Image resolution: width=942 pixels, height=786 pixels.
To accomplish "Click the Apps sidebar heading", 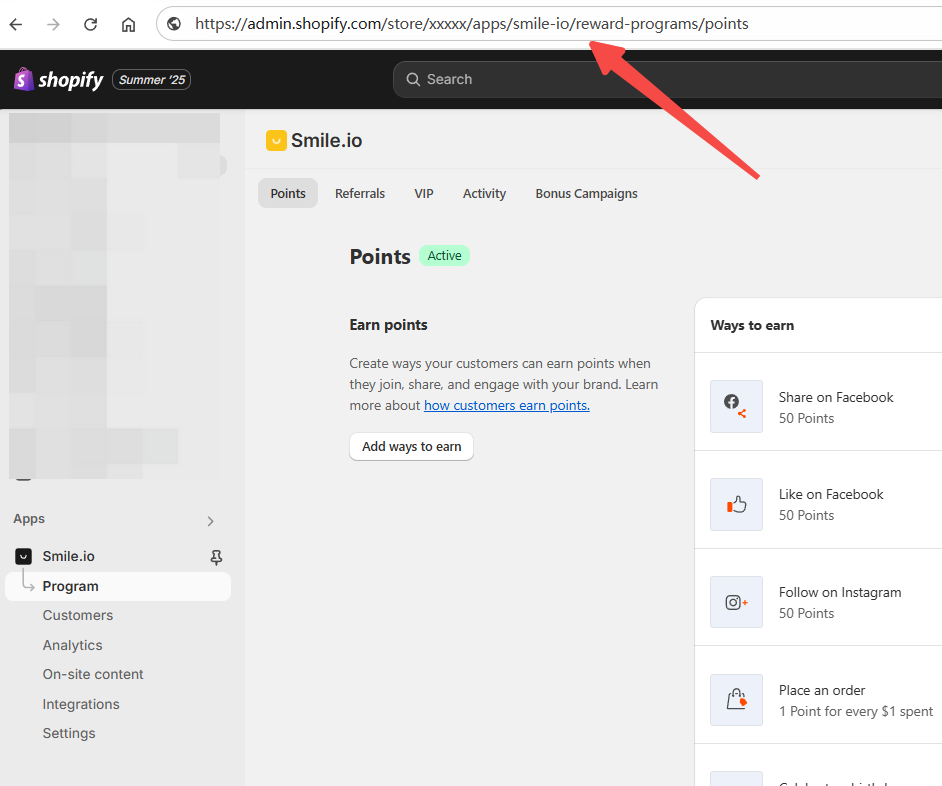I will pos(29,519).
